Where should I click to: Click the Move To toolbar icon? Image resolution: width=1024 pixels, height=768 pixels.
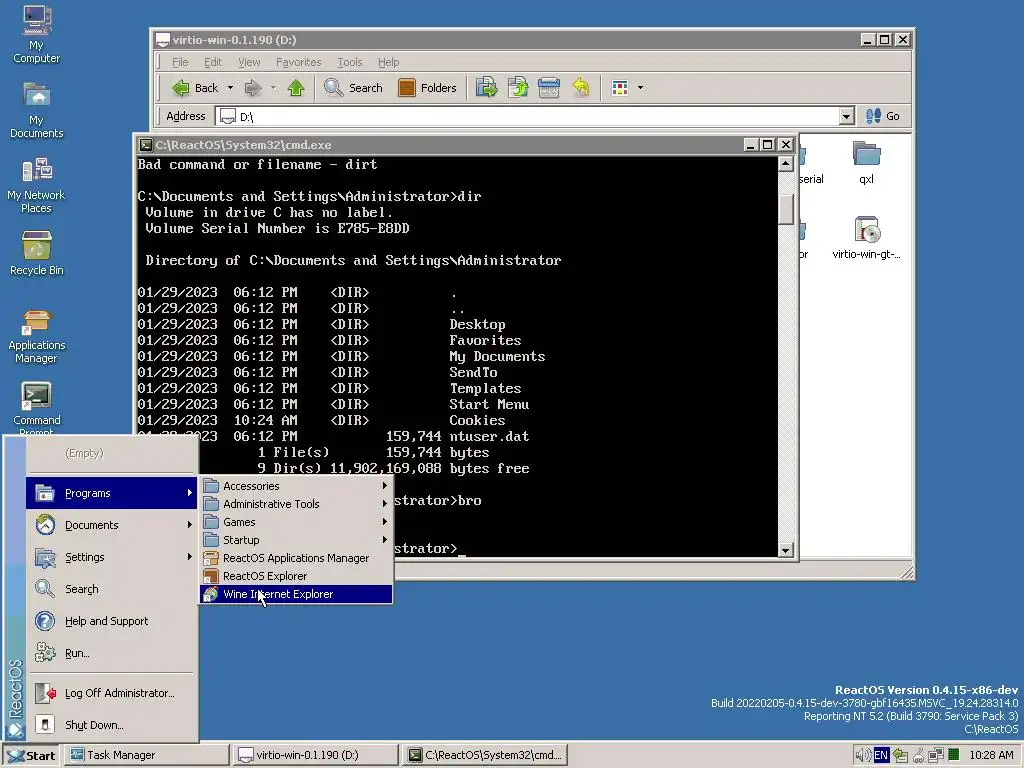[486, 88]
